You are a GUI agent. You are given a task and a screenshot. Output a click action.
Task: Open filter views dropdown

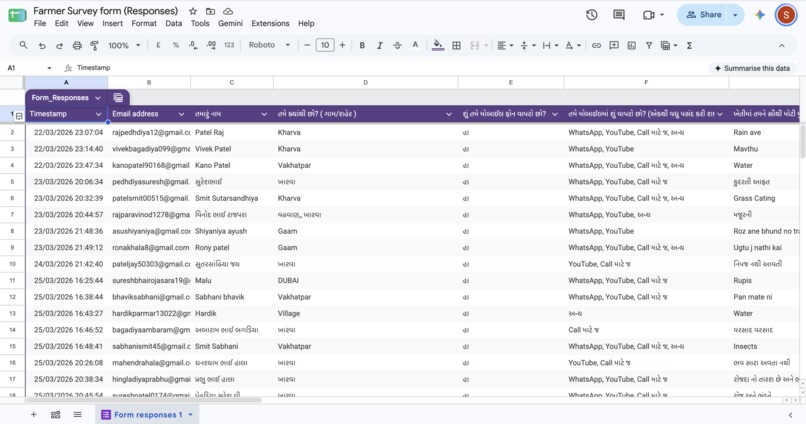(669, 45)
